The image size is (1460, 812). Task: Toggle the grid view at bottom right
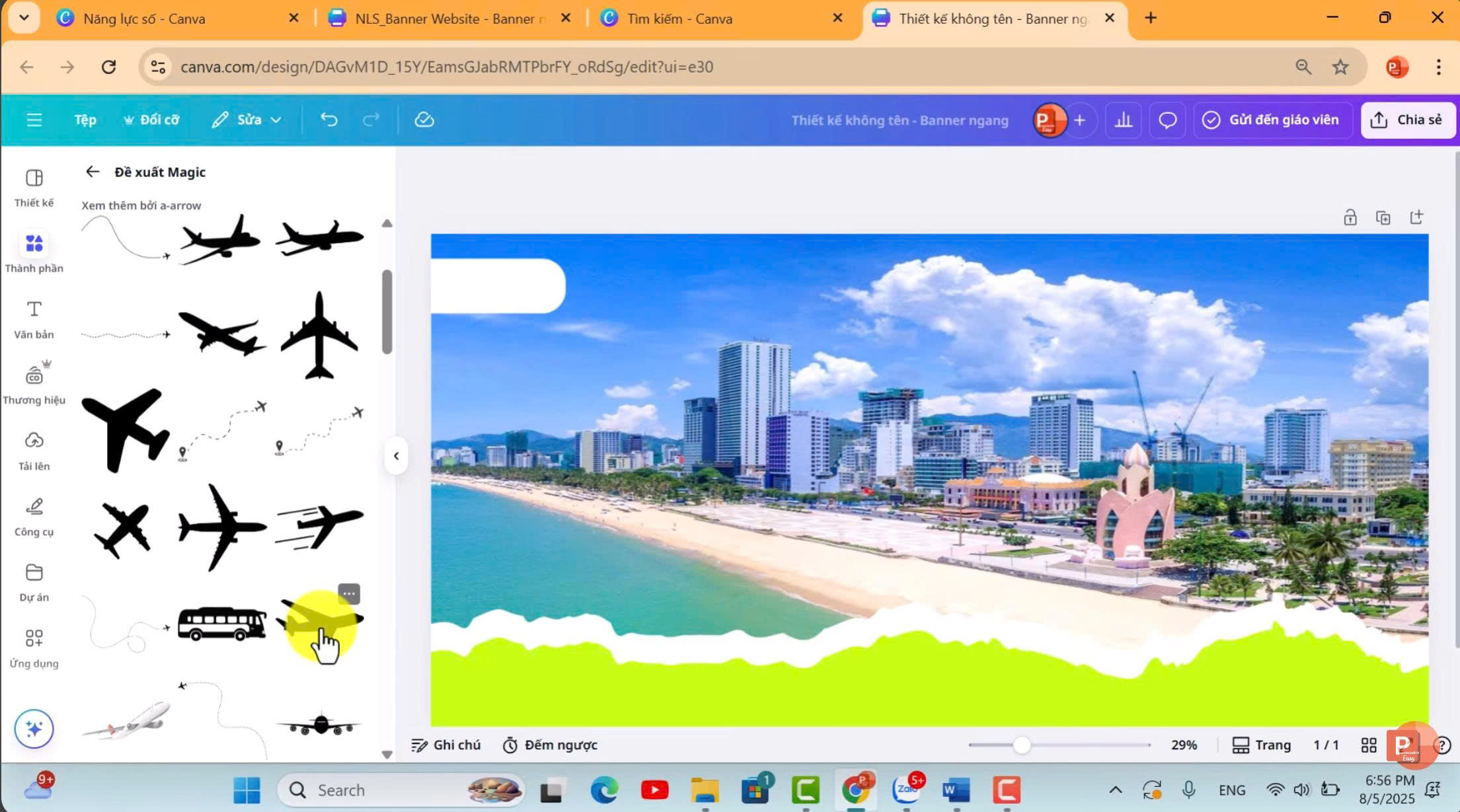click(1368, 745)
